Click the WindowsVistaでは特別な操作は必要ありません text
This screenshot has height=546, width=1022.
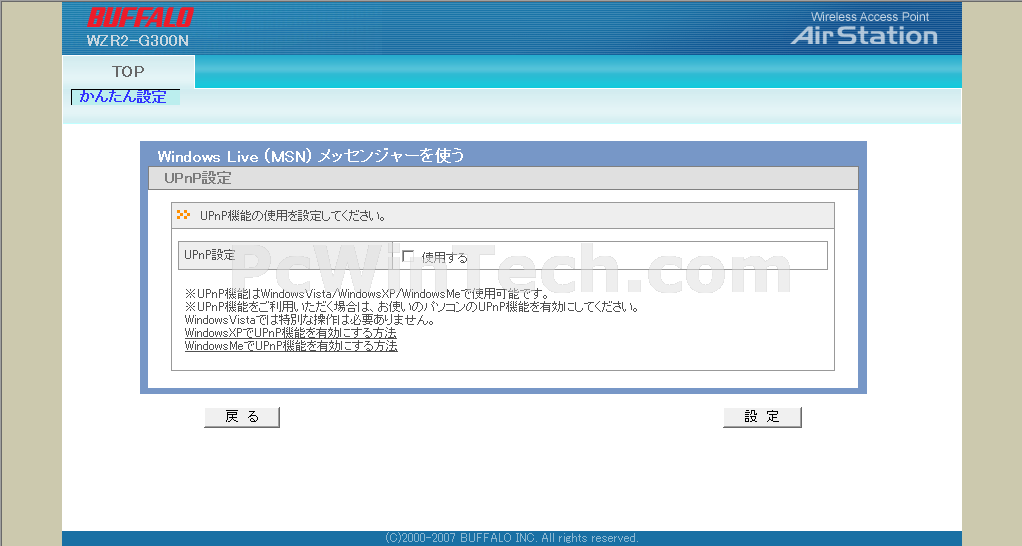click(x=310, y=320)
